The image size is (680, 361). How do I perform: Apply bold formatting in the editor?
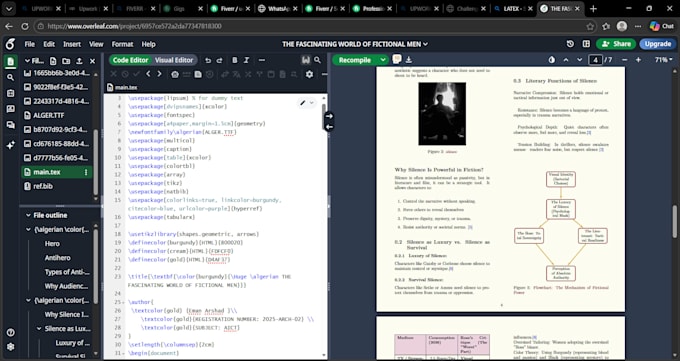(235, 60)
